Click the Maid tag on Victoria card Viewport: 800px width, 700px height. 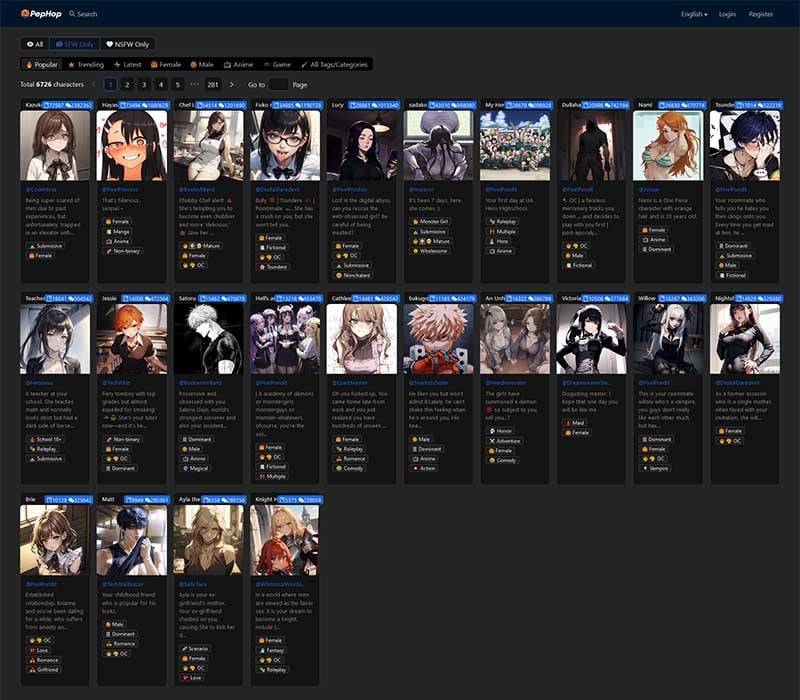[574, 423]
